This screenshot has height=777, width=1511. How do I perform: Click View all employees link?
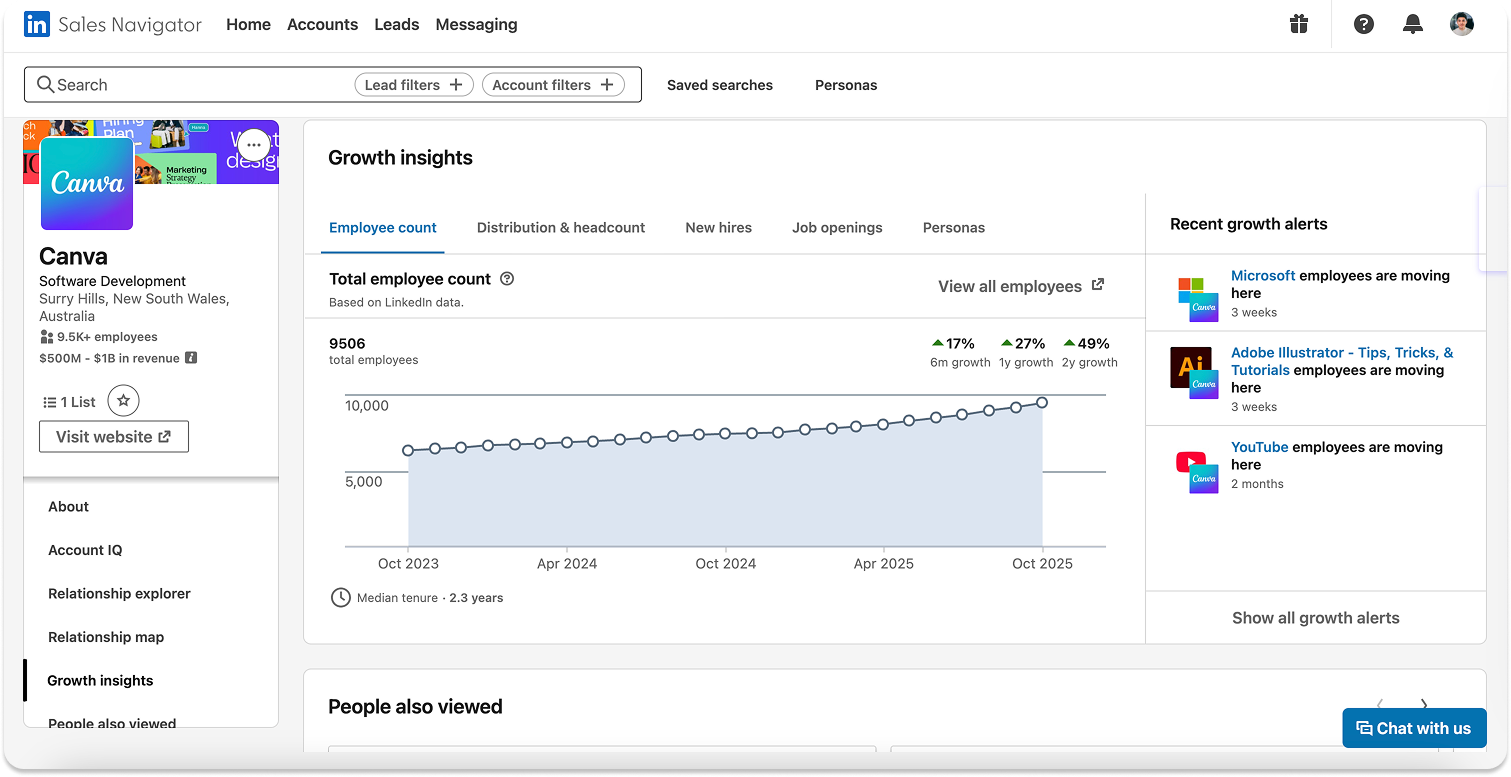click(x=1021, y=286)
